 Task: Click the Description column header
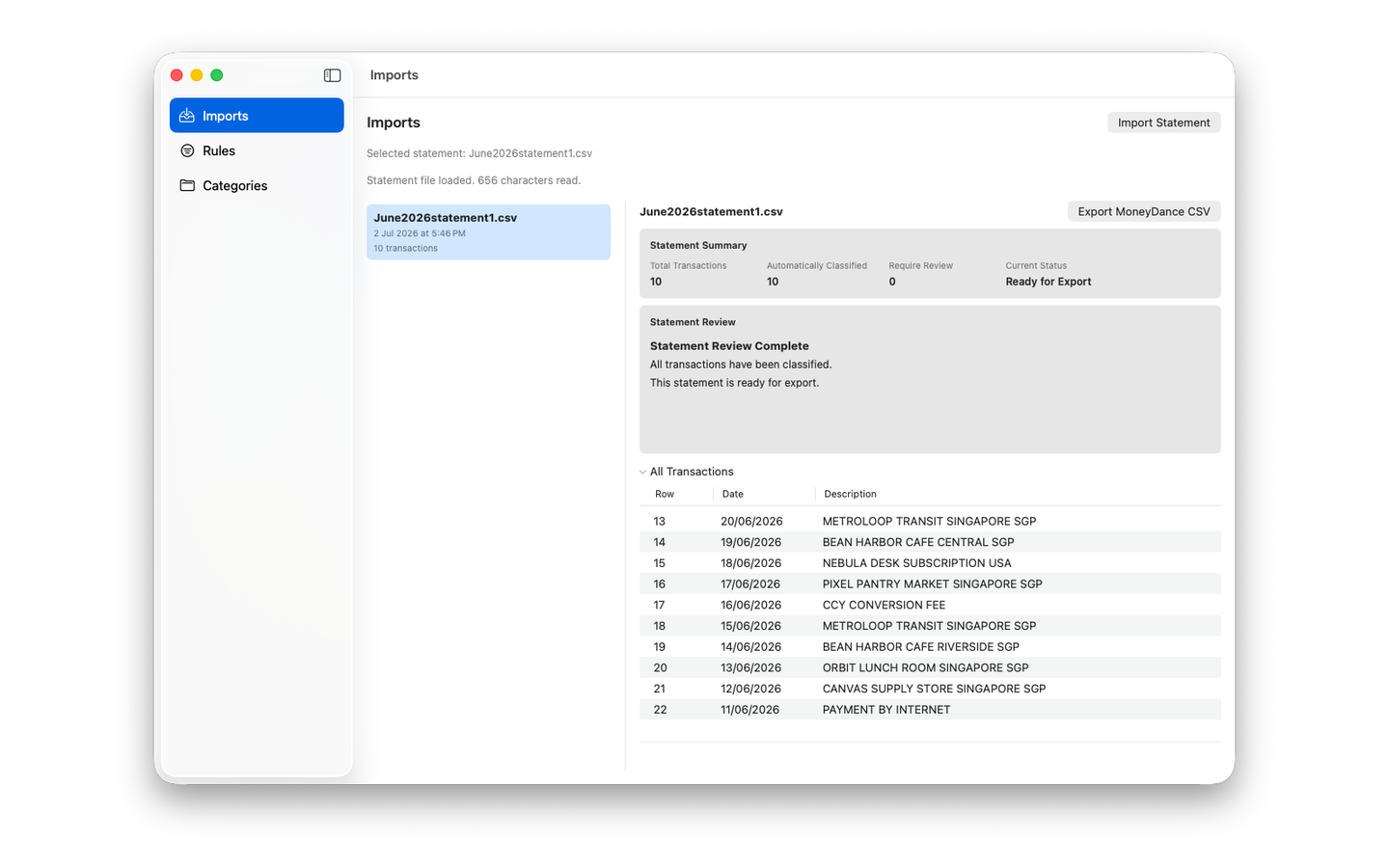[x=850, y=494]
